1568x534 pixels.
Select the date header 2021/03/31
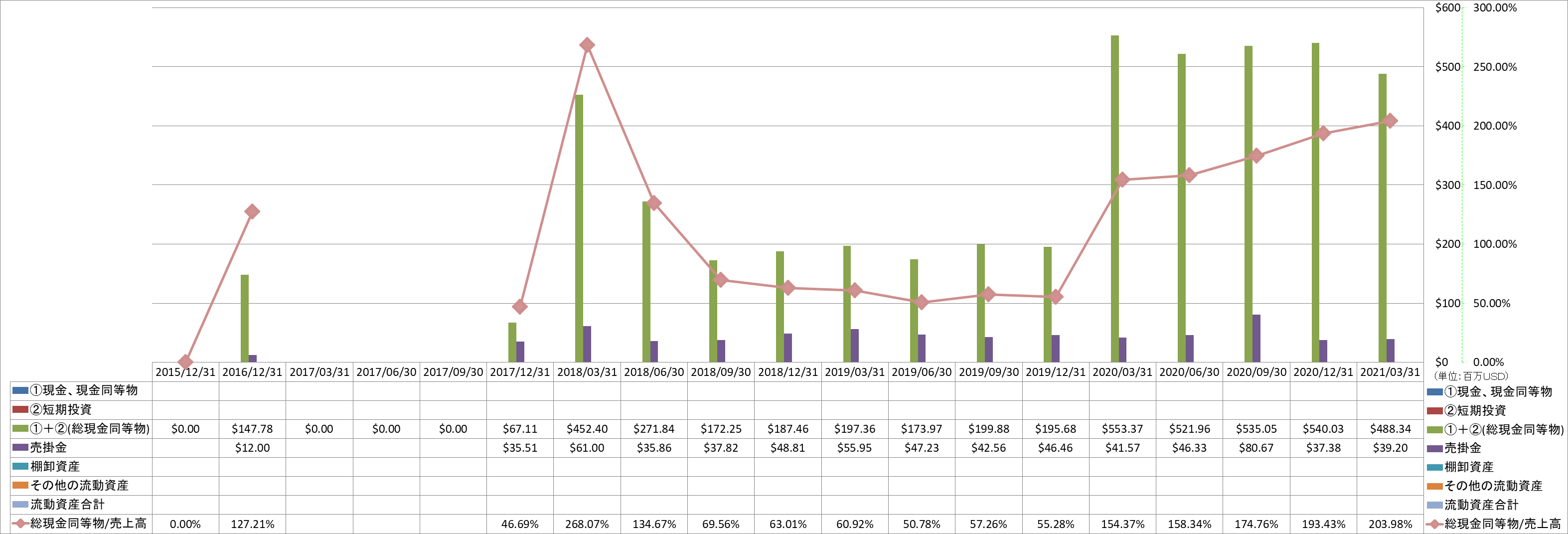click(x=1390, y=372)
